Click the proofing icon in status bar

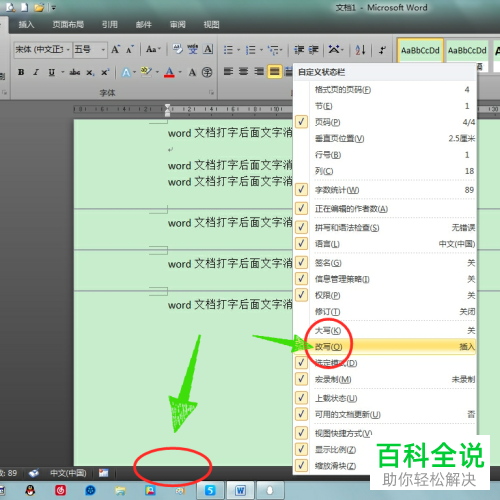click(x=34, y=473)
